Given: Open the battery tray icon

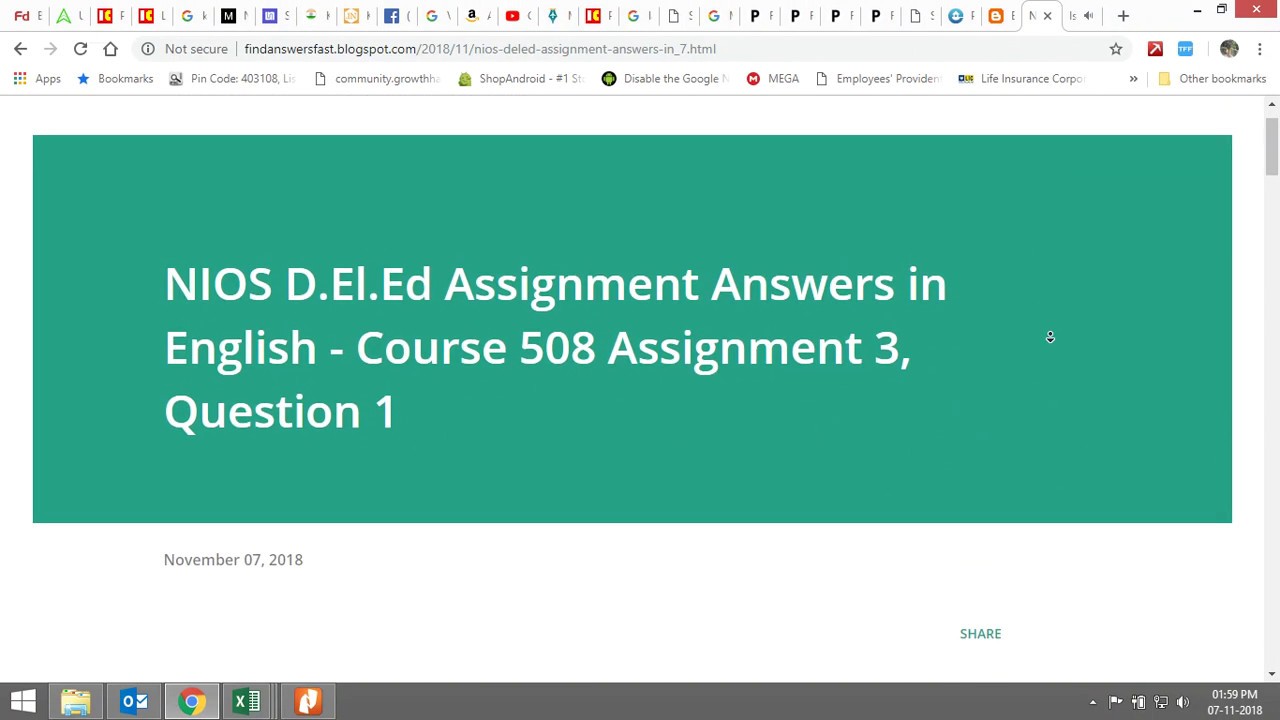Looking at the screenshot, I should (1138, 702).
